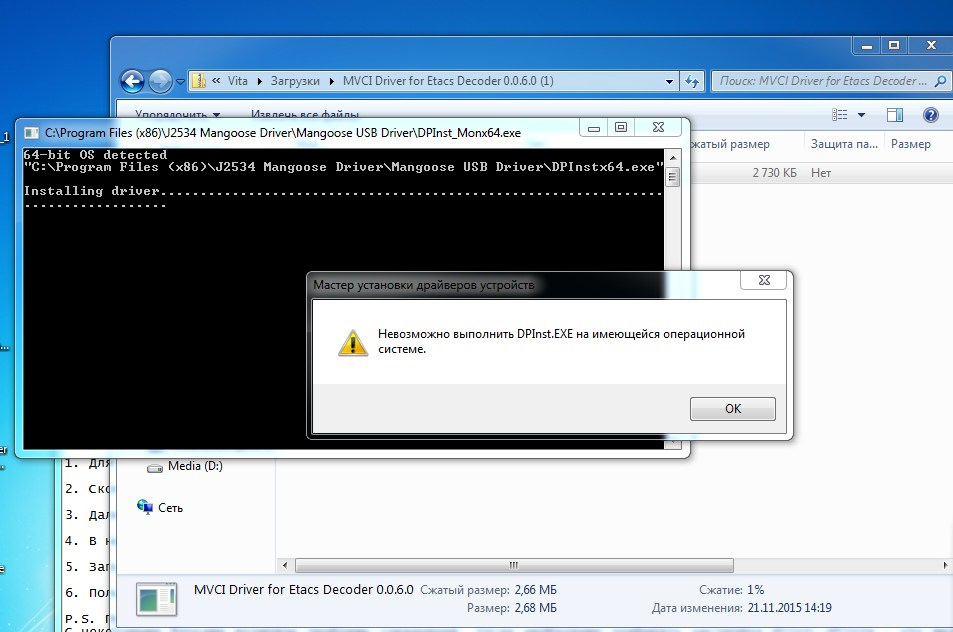This screenshot has width=953, height=632.
Task: Open the recent pages dropdown arrow
Action: (180, 81)
